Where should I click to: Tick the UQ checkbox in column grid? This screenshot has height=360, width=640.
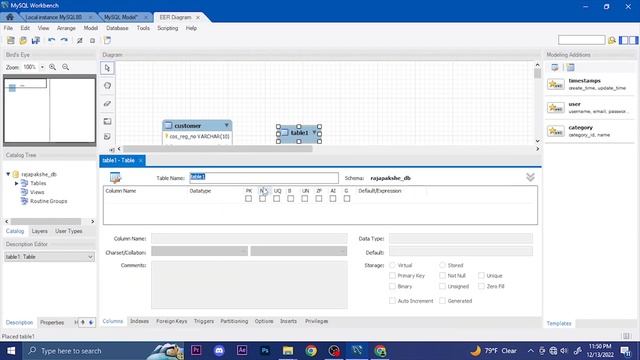coord(276,198)
